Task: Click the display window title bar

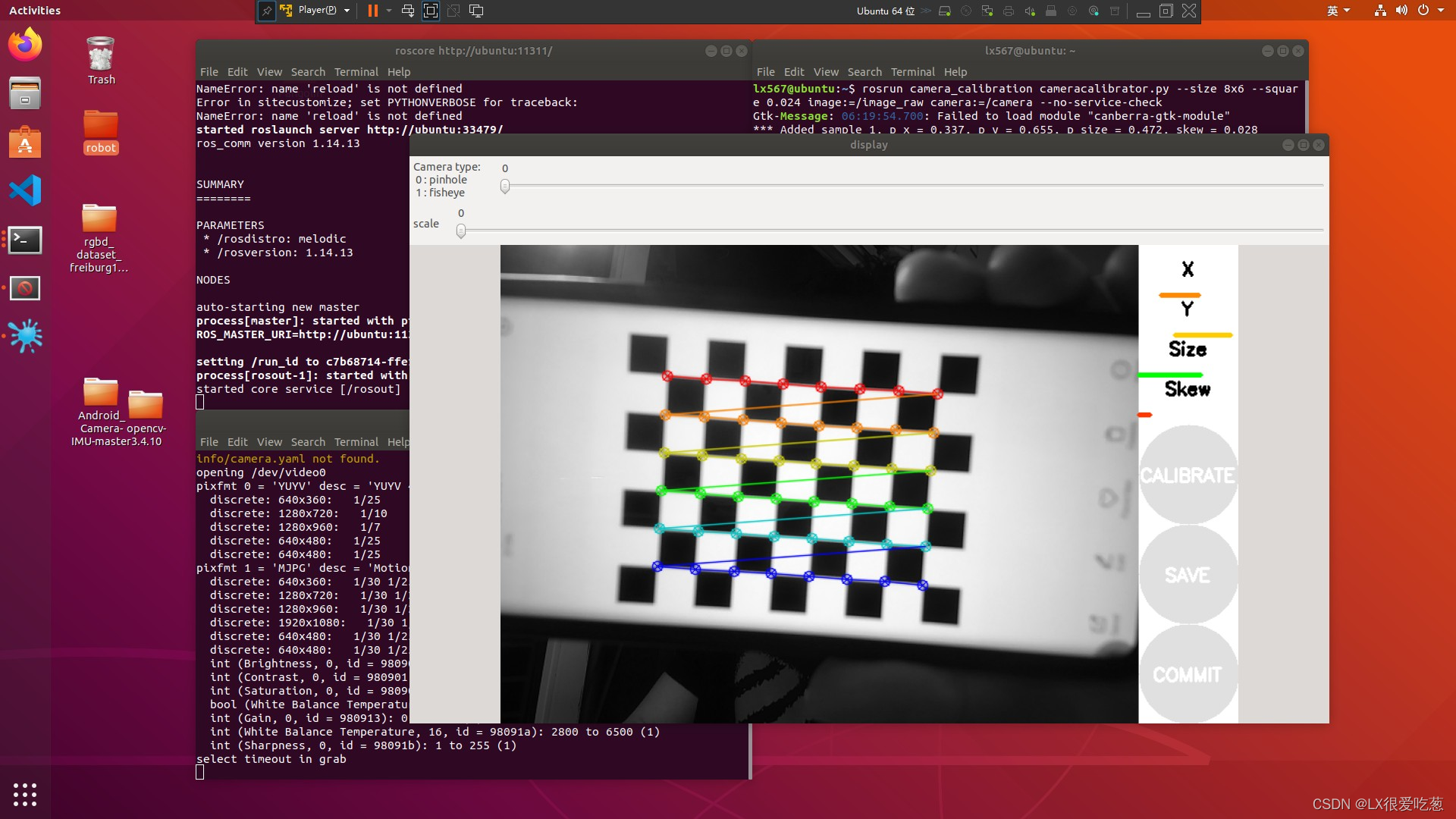Action: [x=869, y=145]
